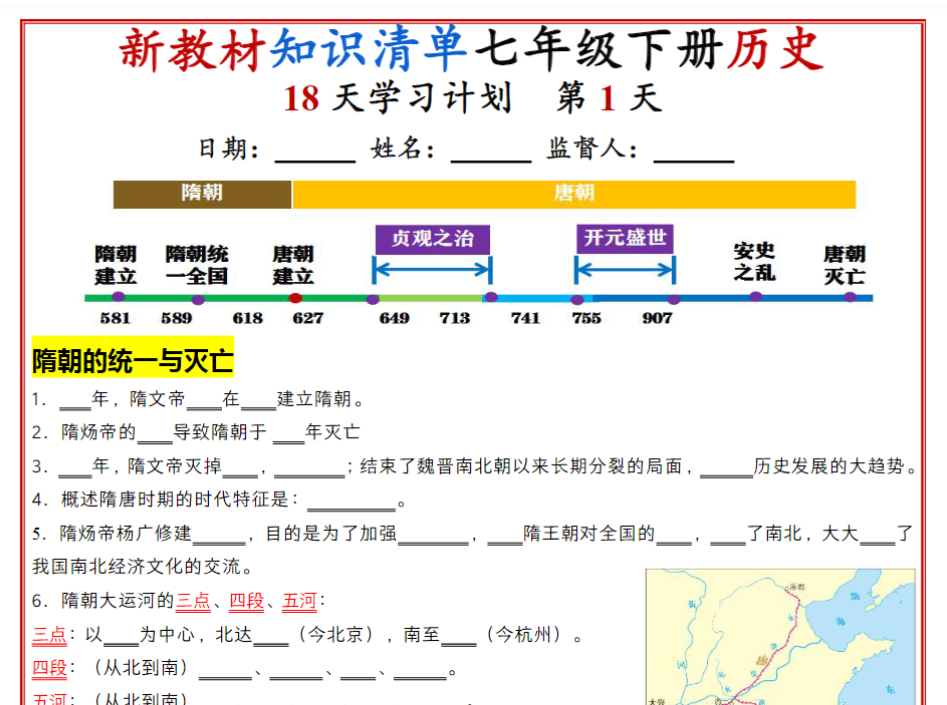Click the blue dot at year 741
Viewport: 947px width, 705px height.
(x=491, y=297)
